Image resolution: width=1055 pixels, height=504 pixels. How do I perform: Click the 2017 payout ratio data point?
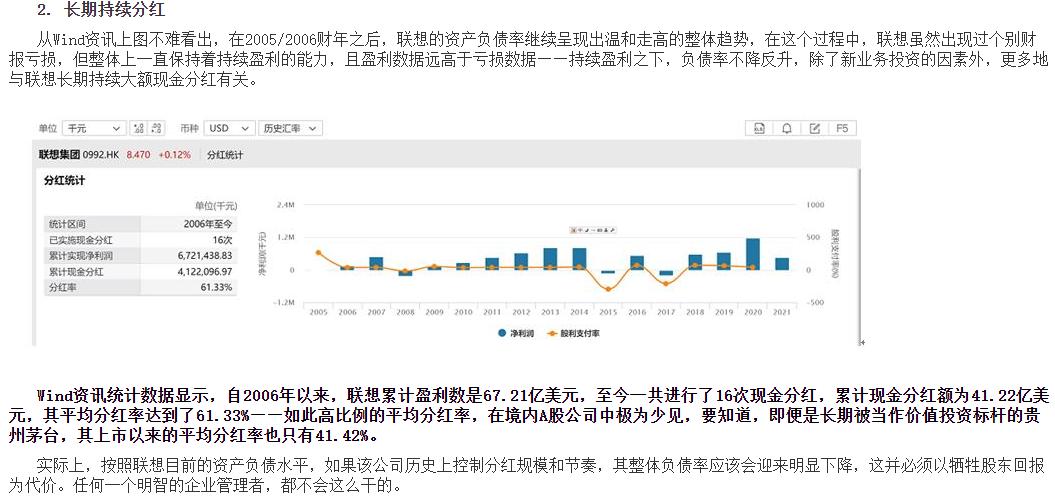click(666, 284)
